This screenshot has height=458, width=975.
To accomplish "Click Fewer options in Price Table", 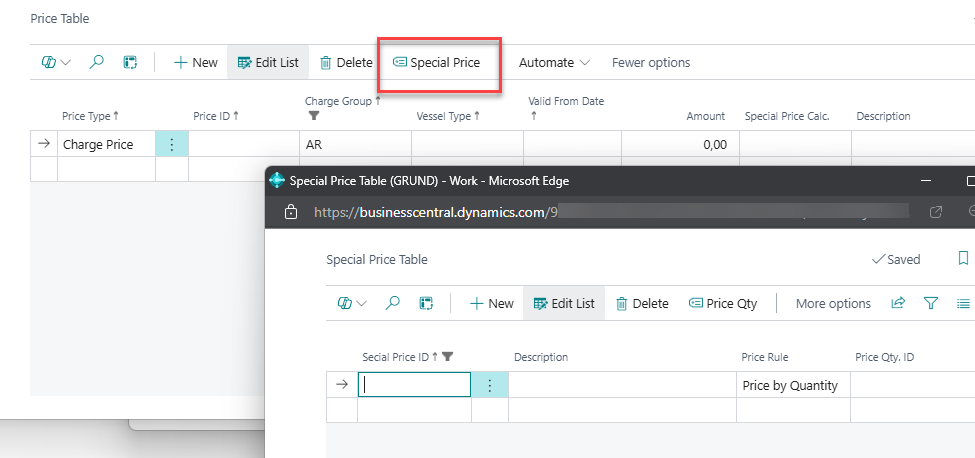I will tap(651, 62).
